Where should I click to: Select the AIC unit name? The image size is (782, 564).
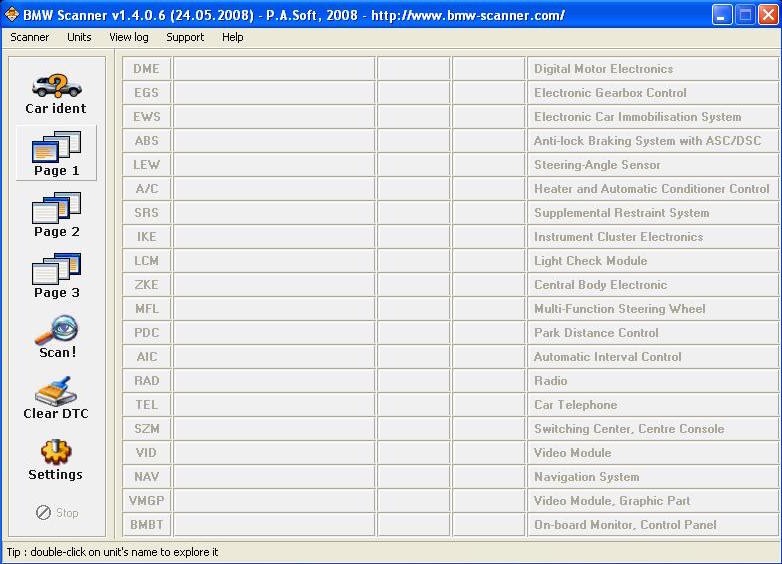click(147, 357)
